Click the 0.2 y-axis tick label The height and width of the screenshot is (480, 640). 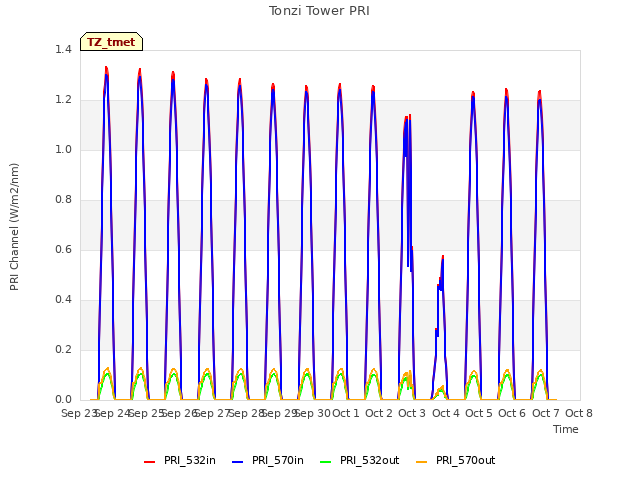tap(63, 349)
